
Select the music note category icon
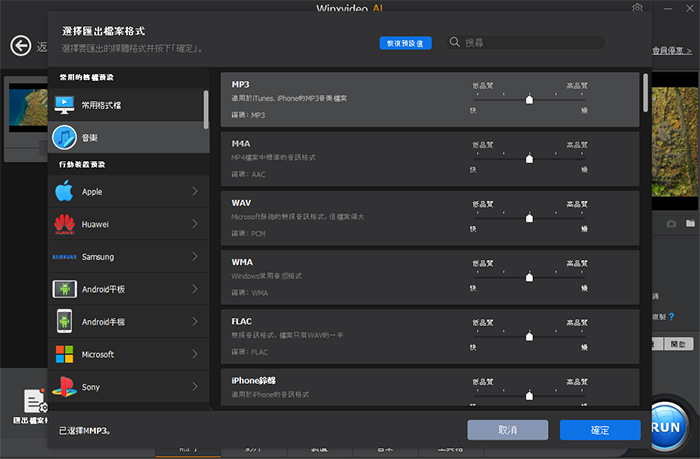click(x=65, y=138)
